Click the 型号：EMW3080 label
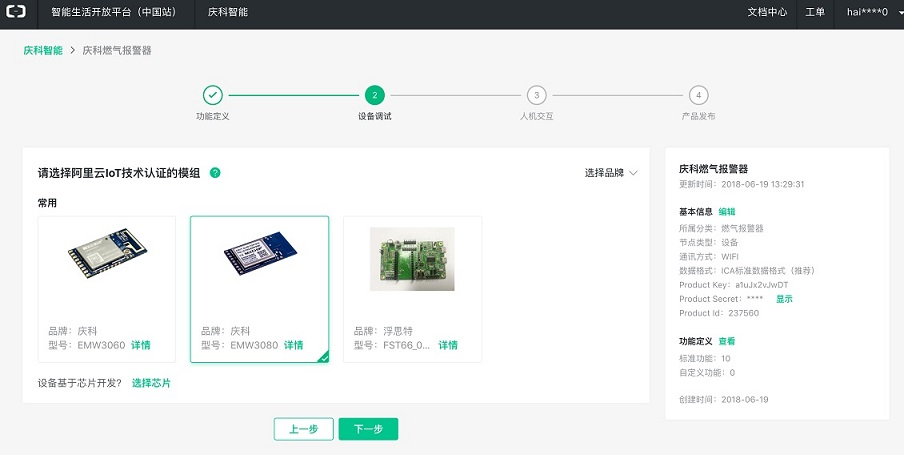Image resolution: width=904 pixels, height=455 pixels. coord(239,345)
